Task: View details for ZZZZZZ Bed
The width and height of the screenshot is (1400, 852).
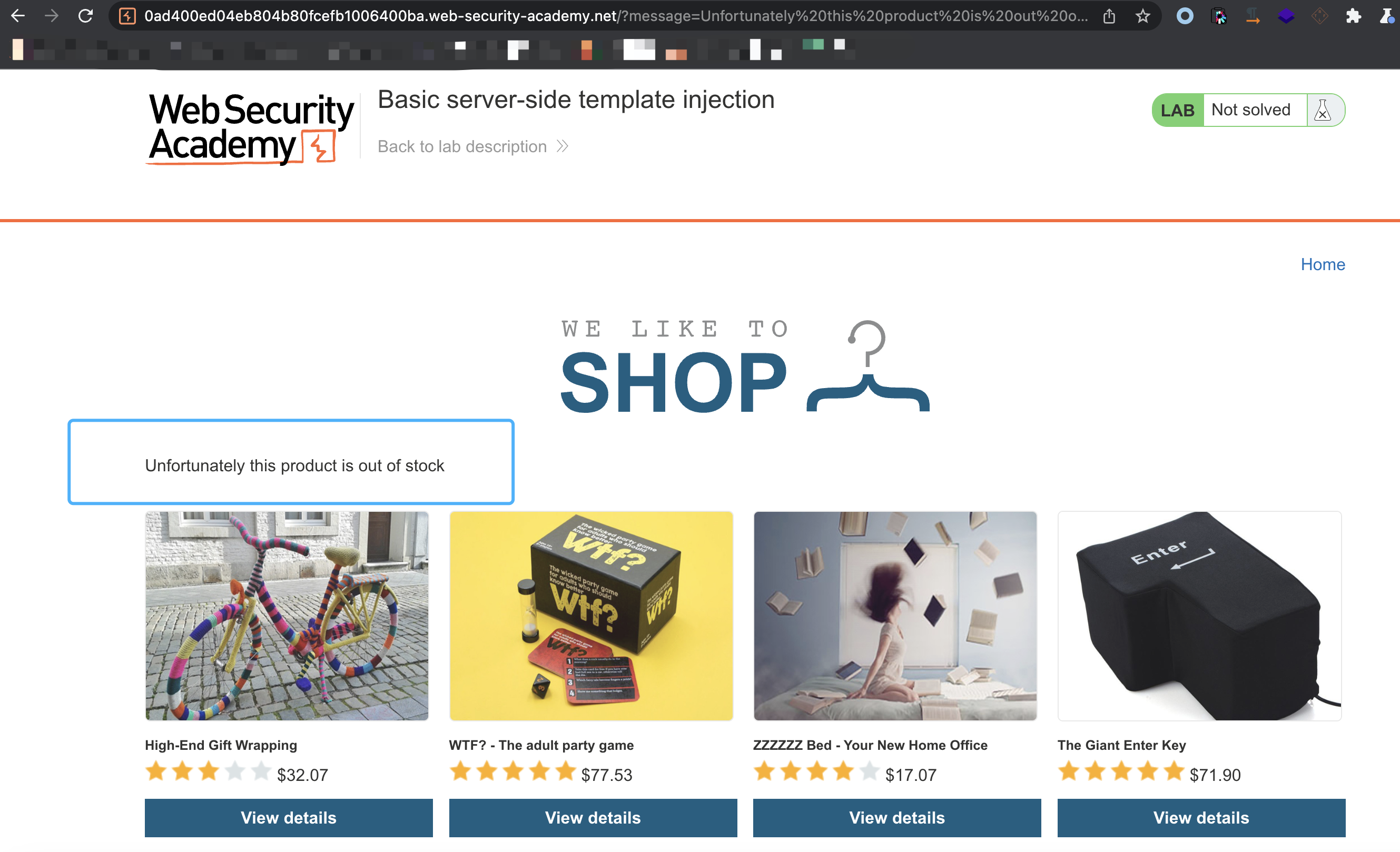Action: click(x=896, y=817)
